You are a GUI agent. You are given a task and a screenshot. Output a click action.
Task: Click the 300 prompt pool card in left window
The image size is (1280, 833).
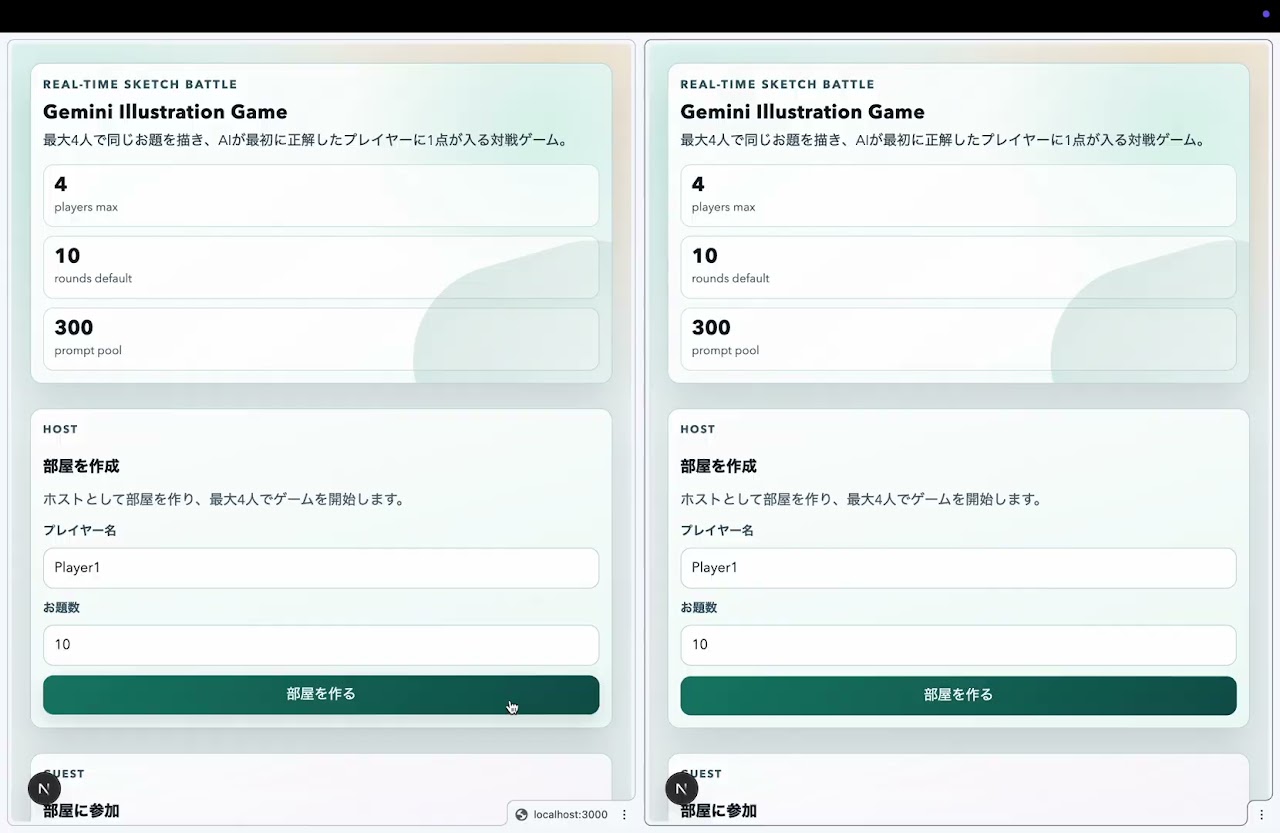point(321,339)
